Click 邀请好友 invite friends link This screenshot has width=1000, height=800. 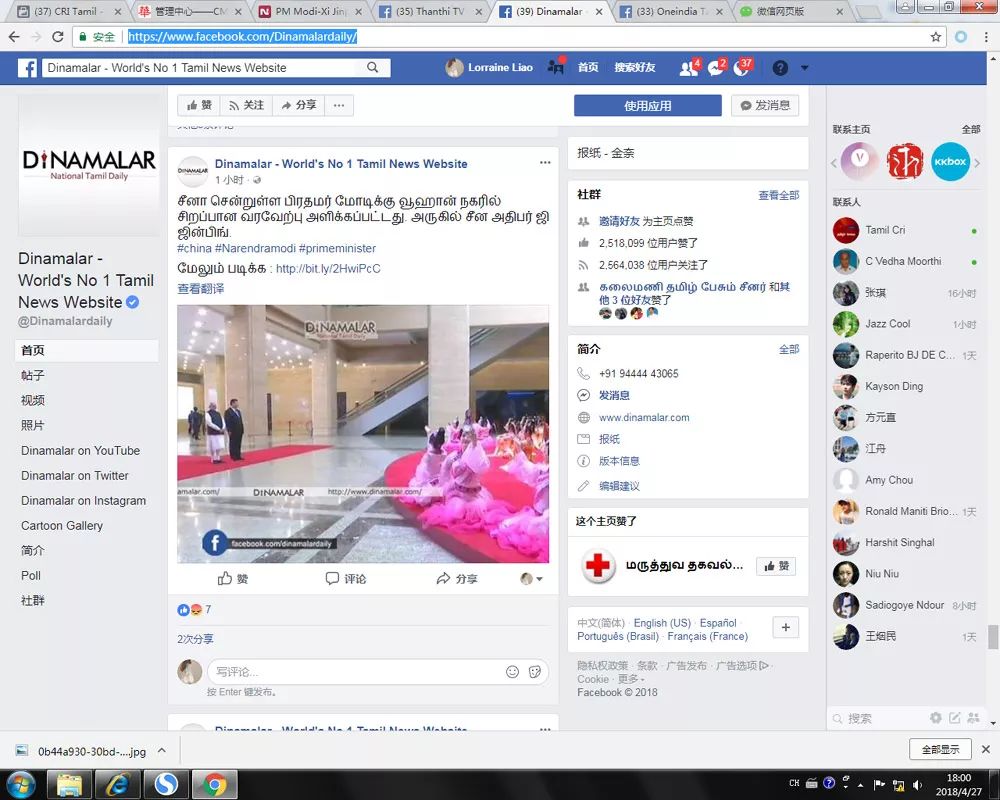pyautogui.click(x=619, y=221)
